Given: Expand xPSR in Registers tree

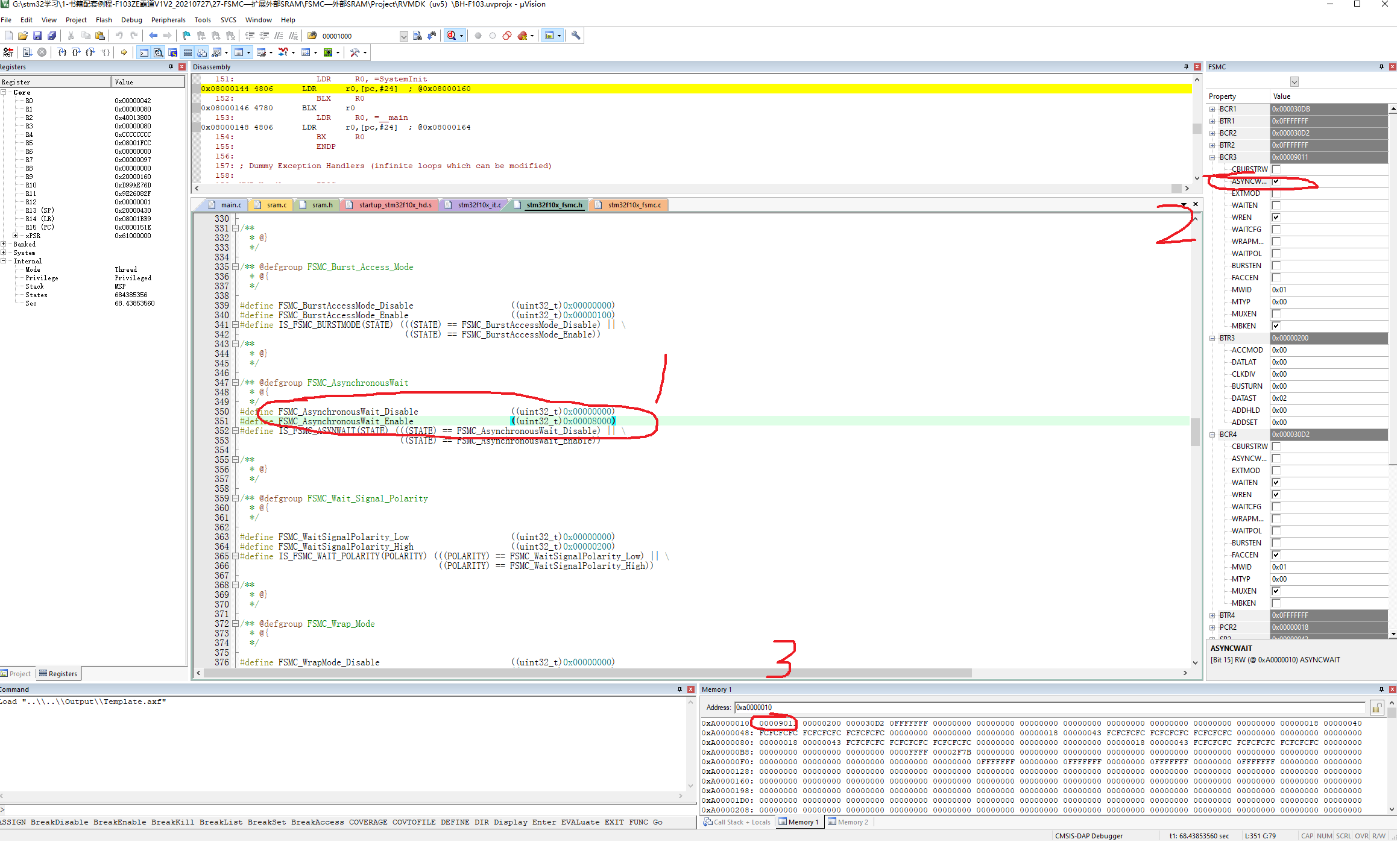Looking at the screenshot, I should point(15,236).
